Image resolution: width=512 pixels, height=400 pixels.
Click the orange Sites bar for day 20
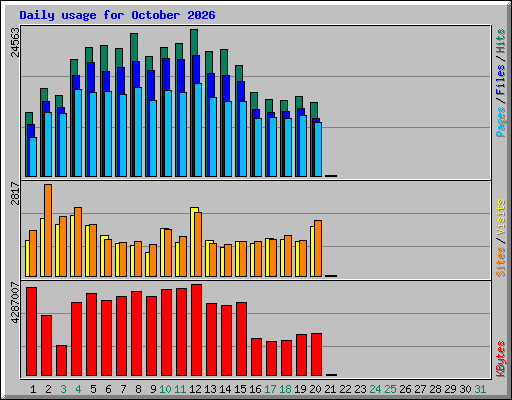[318, 248]
